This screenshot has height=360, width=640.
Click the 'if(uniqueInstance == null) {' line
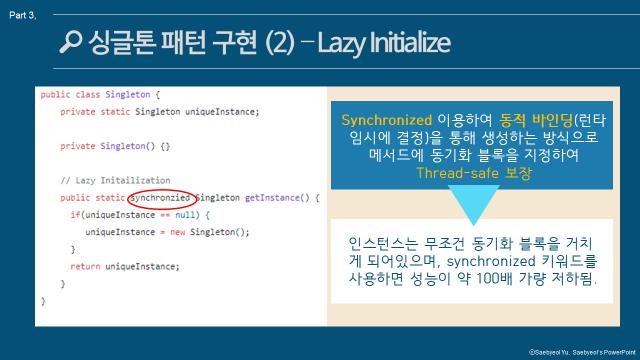(x=140, y=215)
